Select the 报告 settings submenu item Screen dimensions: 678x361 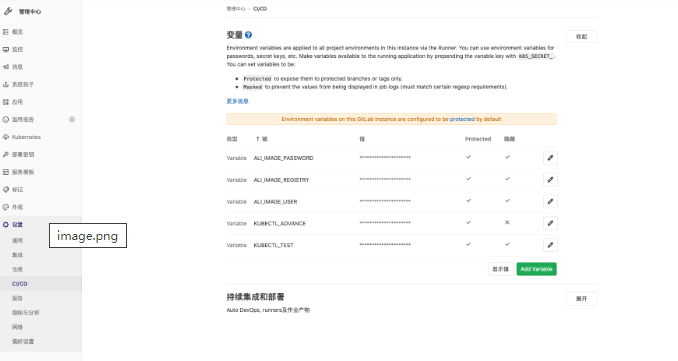(17, 298)
